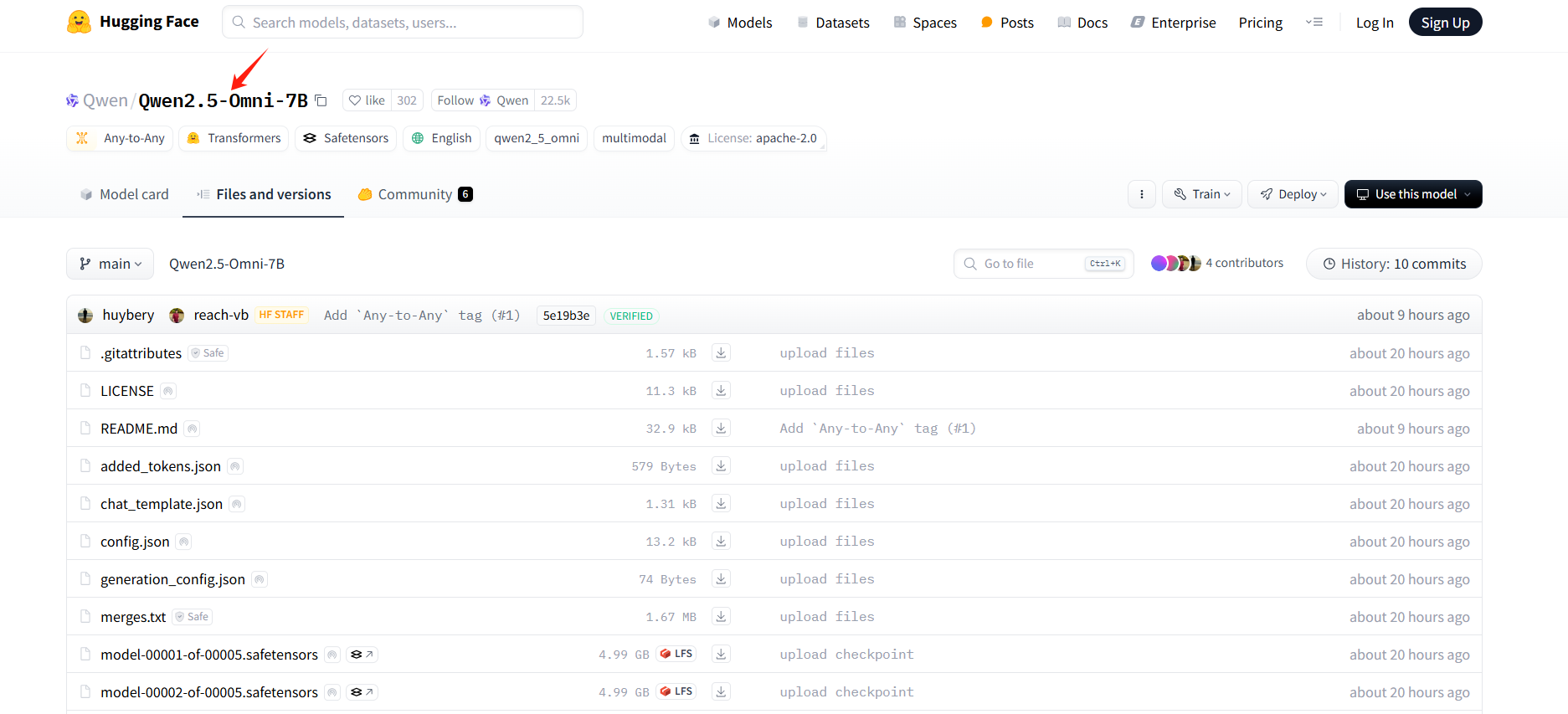The width and height of the screenshot is (1568, 714).
Task: Click the Any-to-Any tag
Action: coord(120,138)
